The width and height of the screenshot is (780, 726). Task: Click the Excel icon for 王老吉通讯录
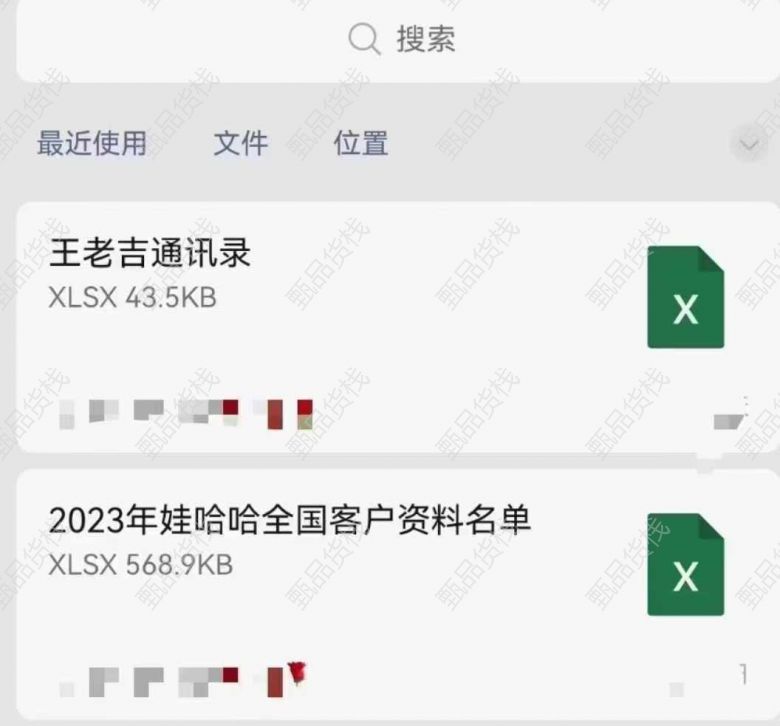click(685, 297)
